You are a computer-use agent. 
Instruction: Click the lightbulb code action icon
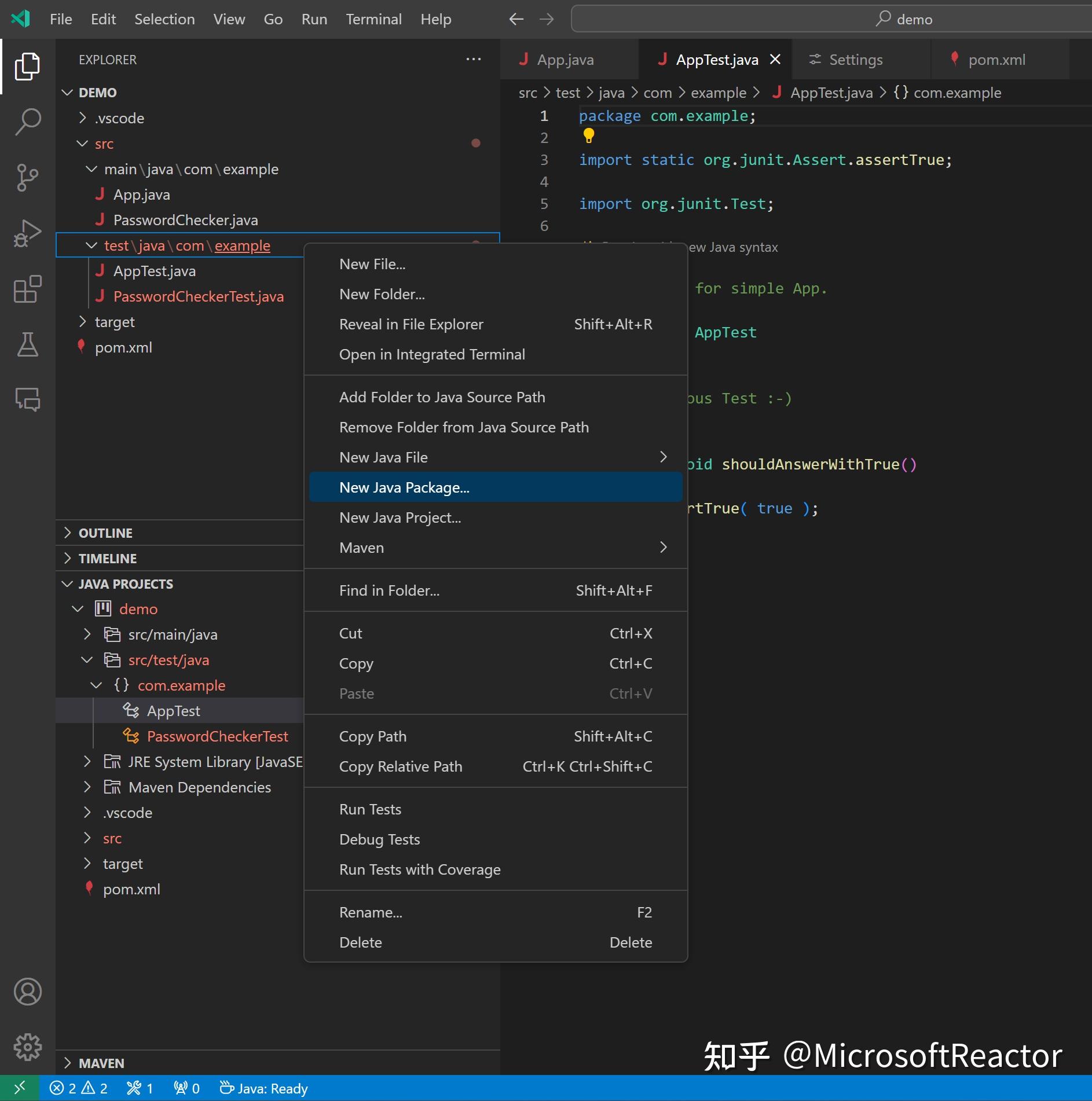point(588,136)
